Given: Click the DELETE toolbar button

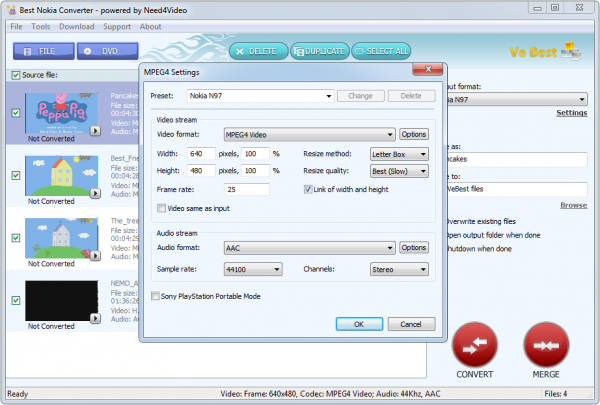Looking at the screenshot, I should (x=259, y=51).
